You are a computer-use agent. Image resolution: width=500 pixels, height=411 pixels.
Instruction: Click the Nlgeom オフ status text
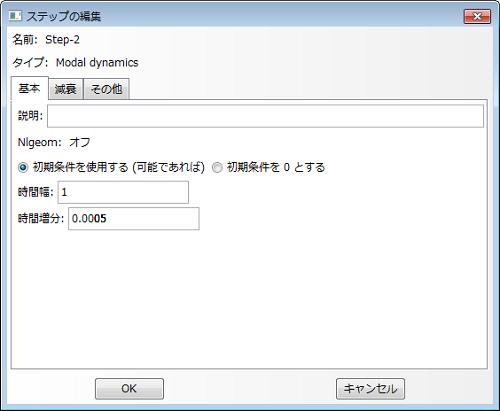(x=80, y=142)
